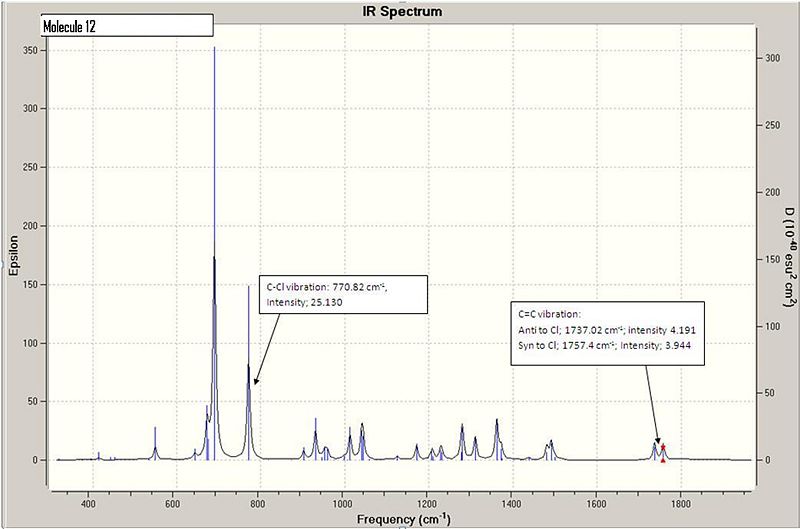Click the Frequency (cm-1) axis label
This screenshot has height=529, width=800.
pos(404,519)
